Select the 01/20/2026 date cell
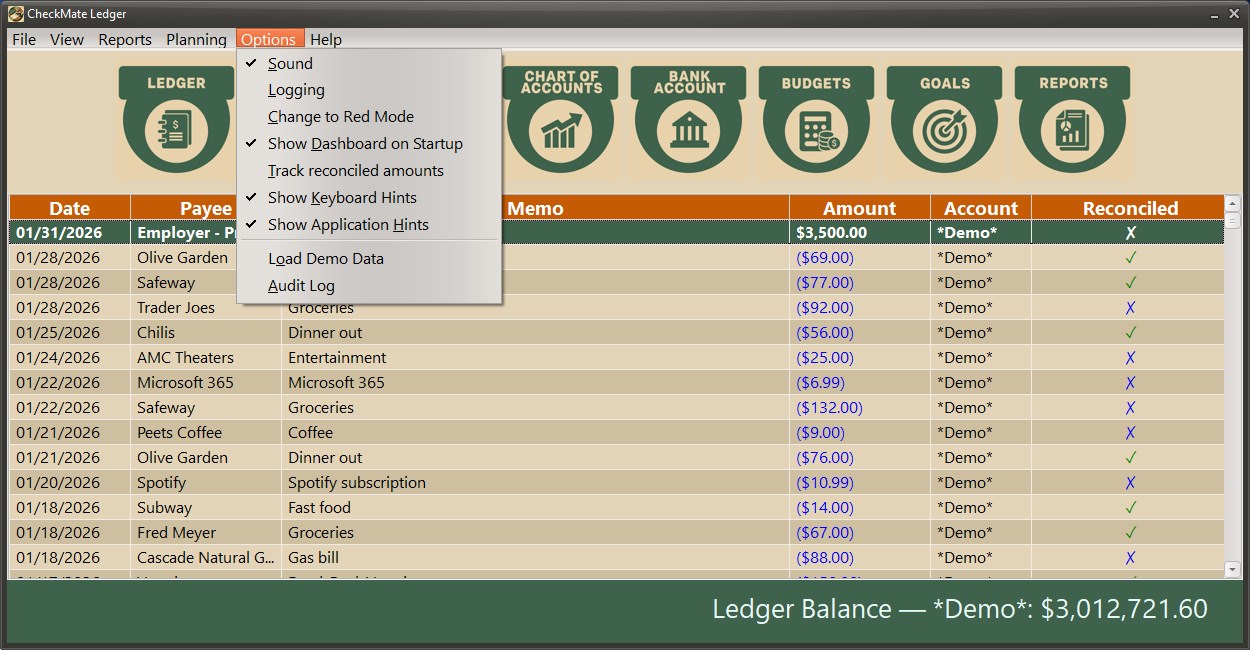Screen dimensions: 1250x650 click(70, 483)
